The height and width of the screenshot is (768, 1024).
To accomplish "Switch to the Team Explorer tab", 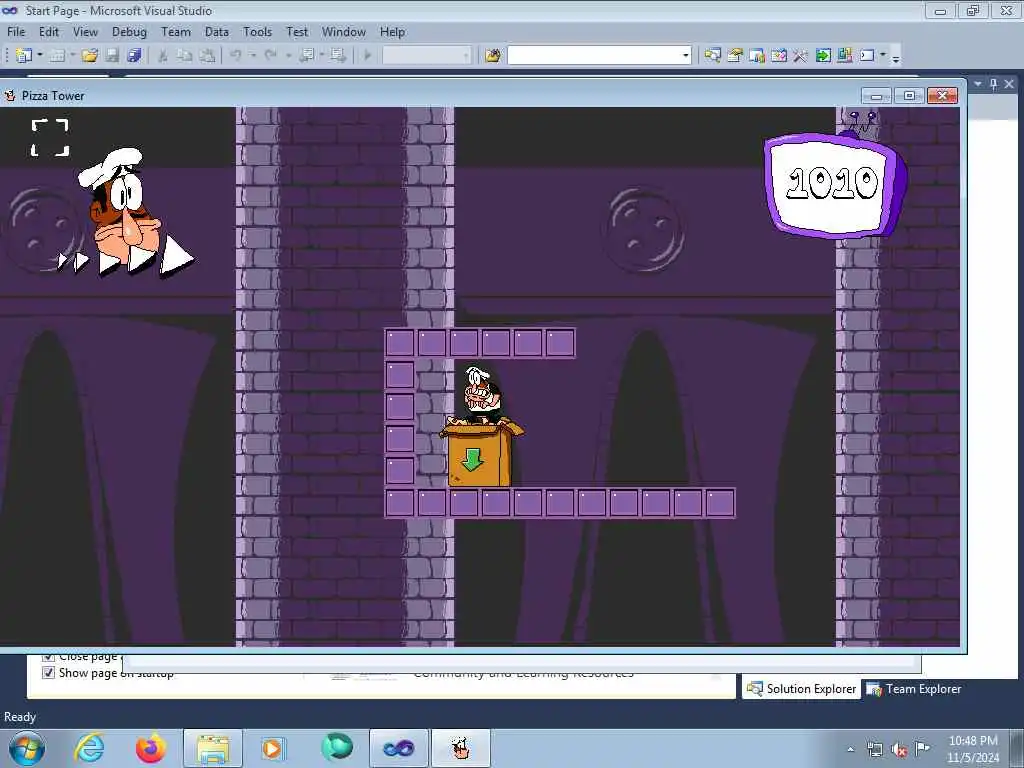I will [x=913, y=689].
